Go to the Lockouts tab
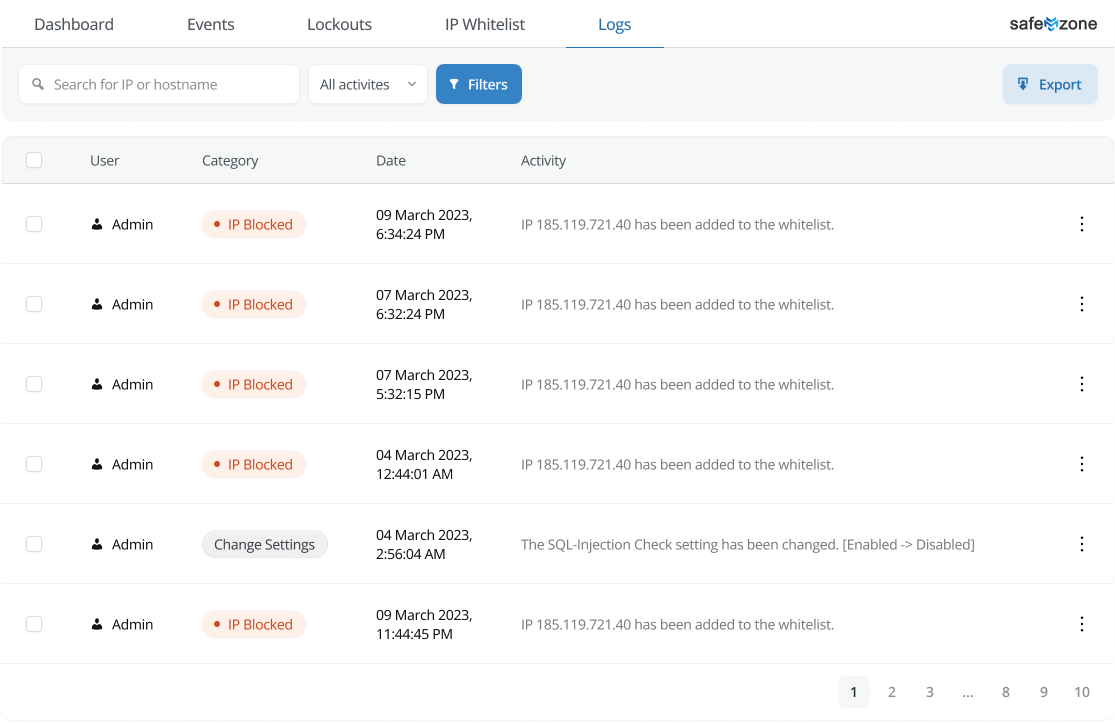1115x723 pixels. 339,24
